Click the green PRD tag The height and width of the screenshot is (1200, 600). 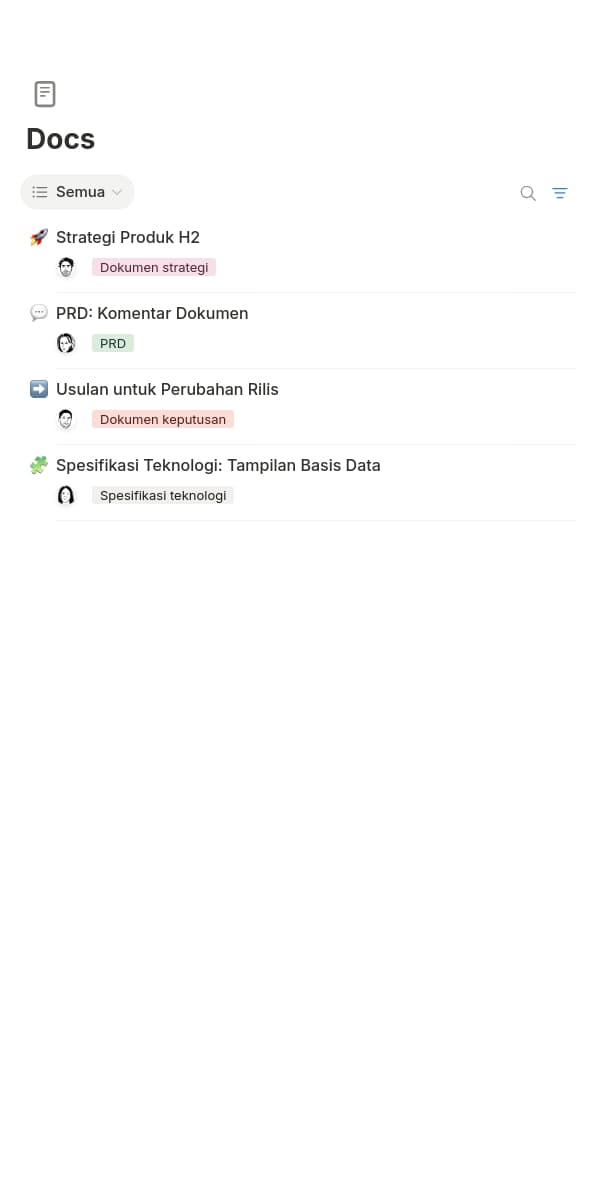click(x=113, y=343)
